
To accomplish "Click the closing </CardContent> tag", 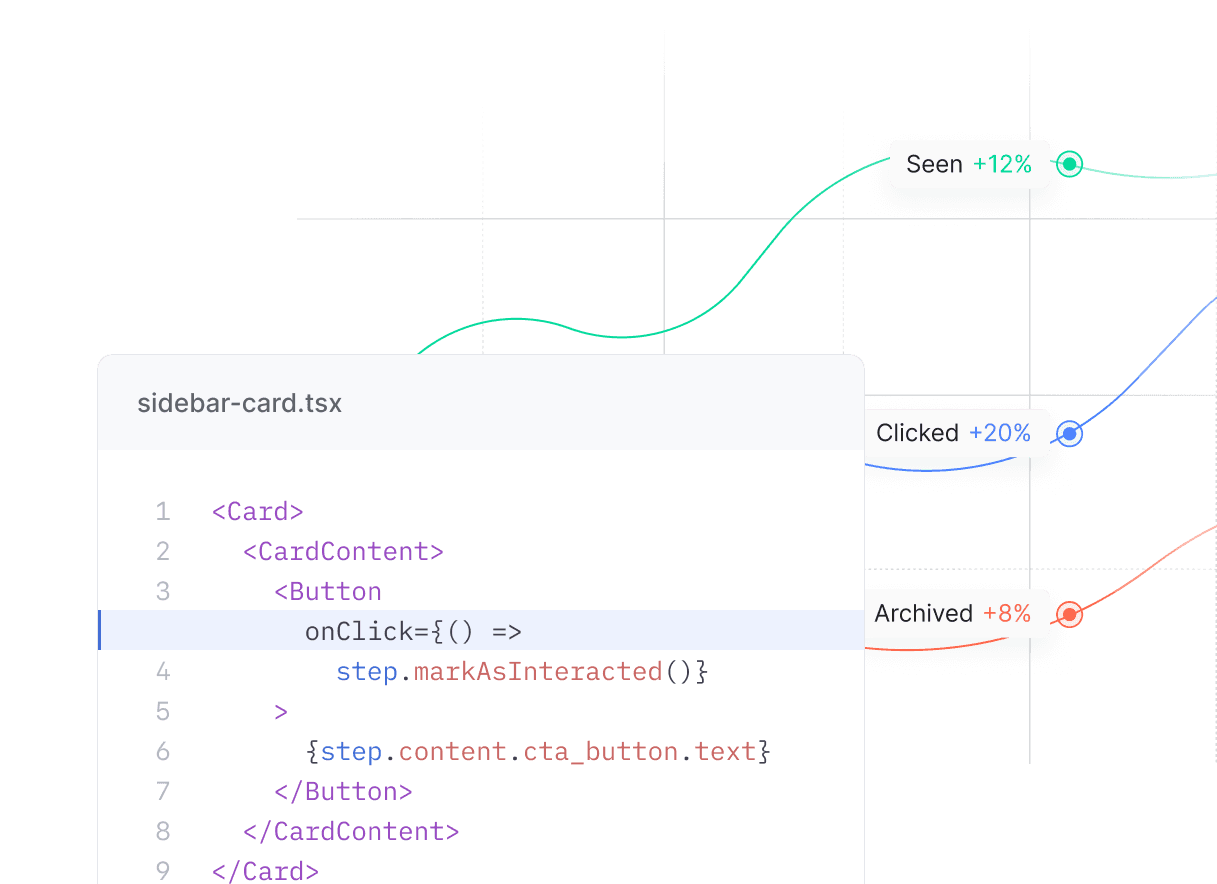I will pyautogui.click(x=351, y=832).
